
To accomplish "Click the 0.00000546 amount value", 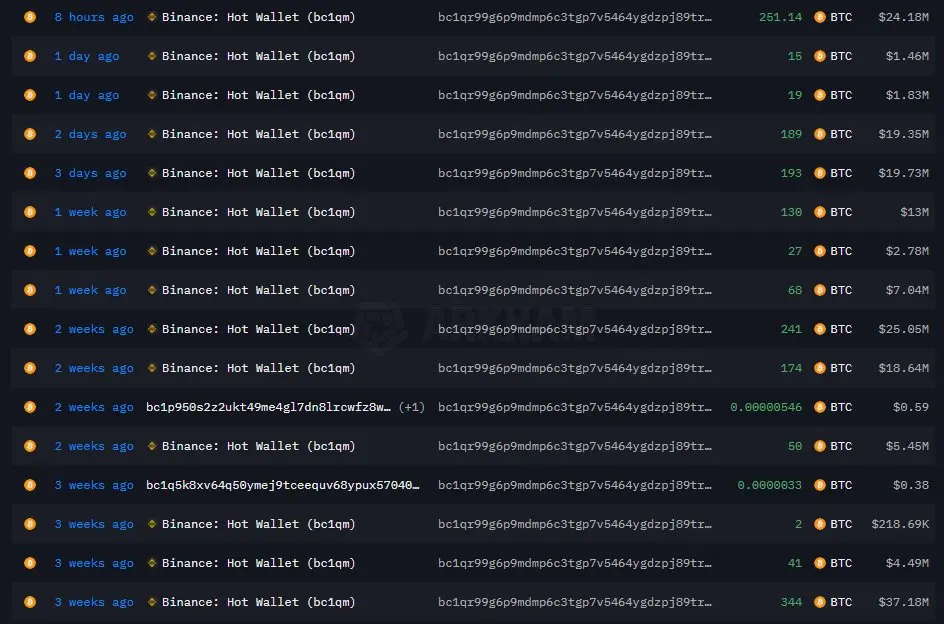I will [766, 407].
